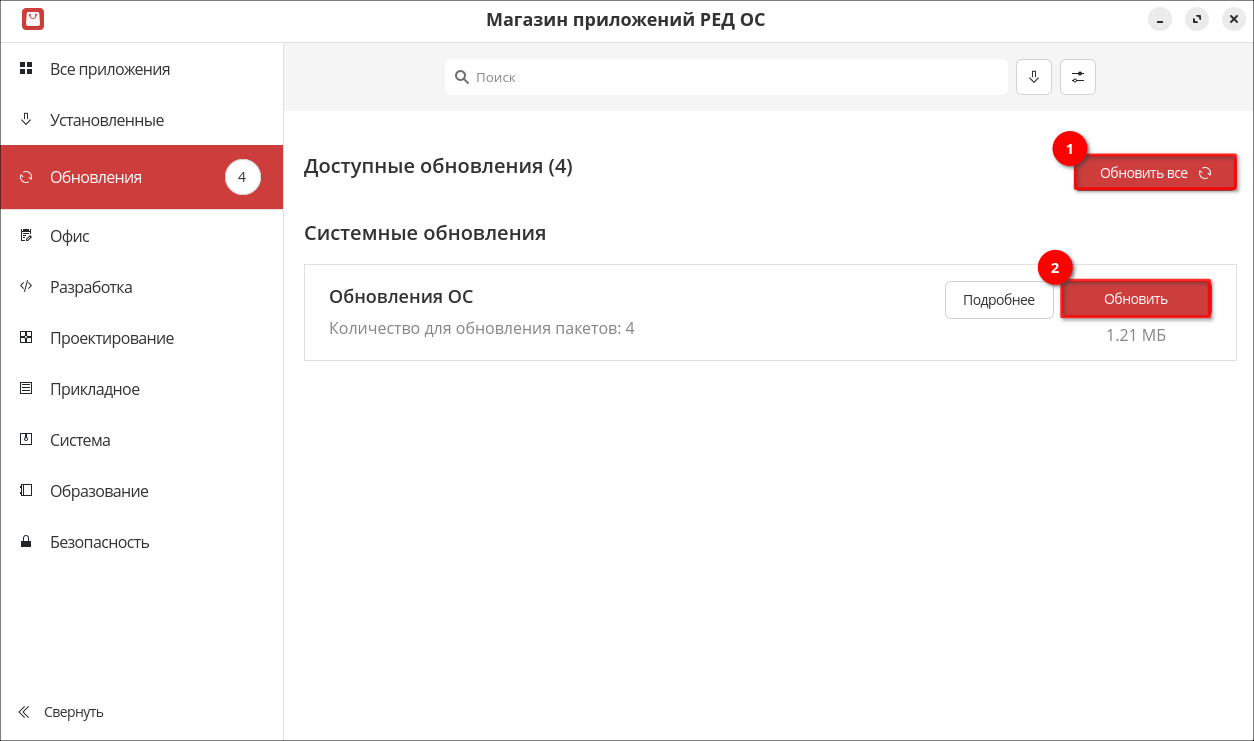Click Подробнее for OS updates
This screenshot has height=741, width=1254.
coord(998,300)
